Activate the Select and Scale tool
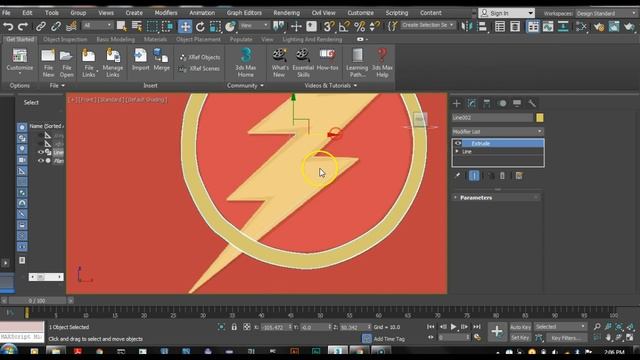This screenshot has width=640, height=360. [x=215, y=27]
